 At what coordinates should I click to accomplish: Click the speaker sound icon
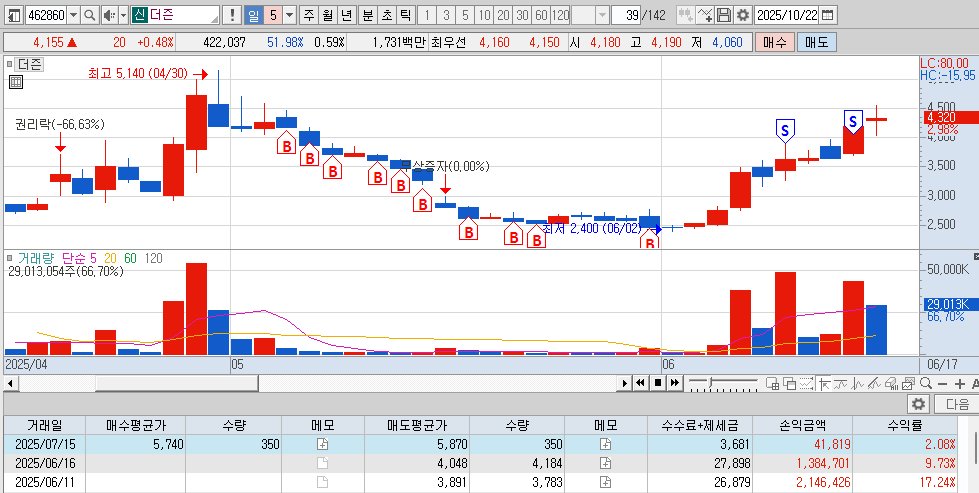109,16
